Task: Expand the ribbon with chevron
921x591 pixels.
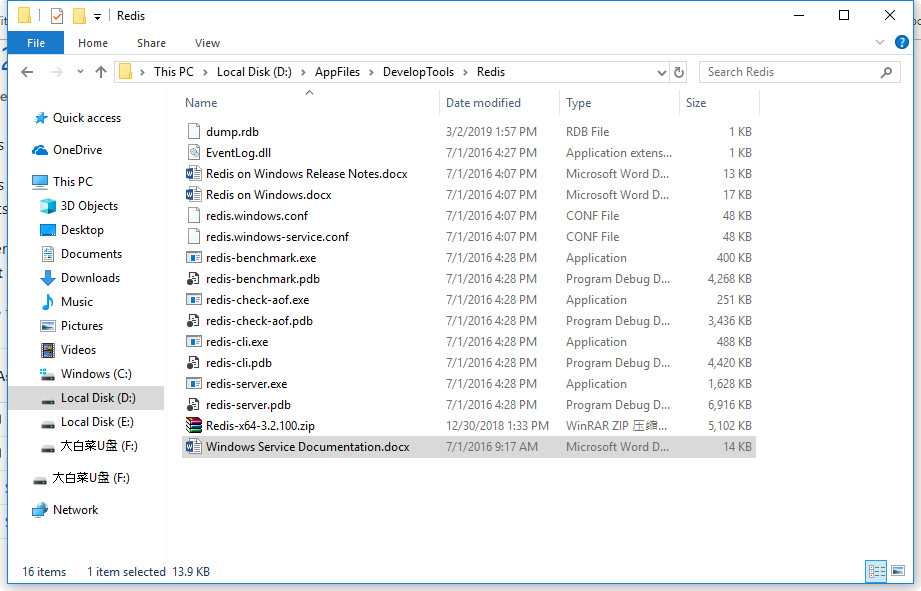Action: click(879, 42)
